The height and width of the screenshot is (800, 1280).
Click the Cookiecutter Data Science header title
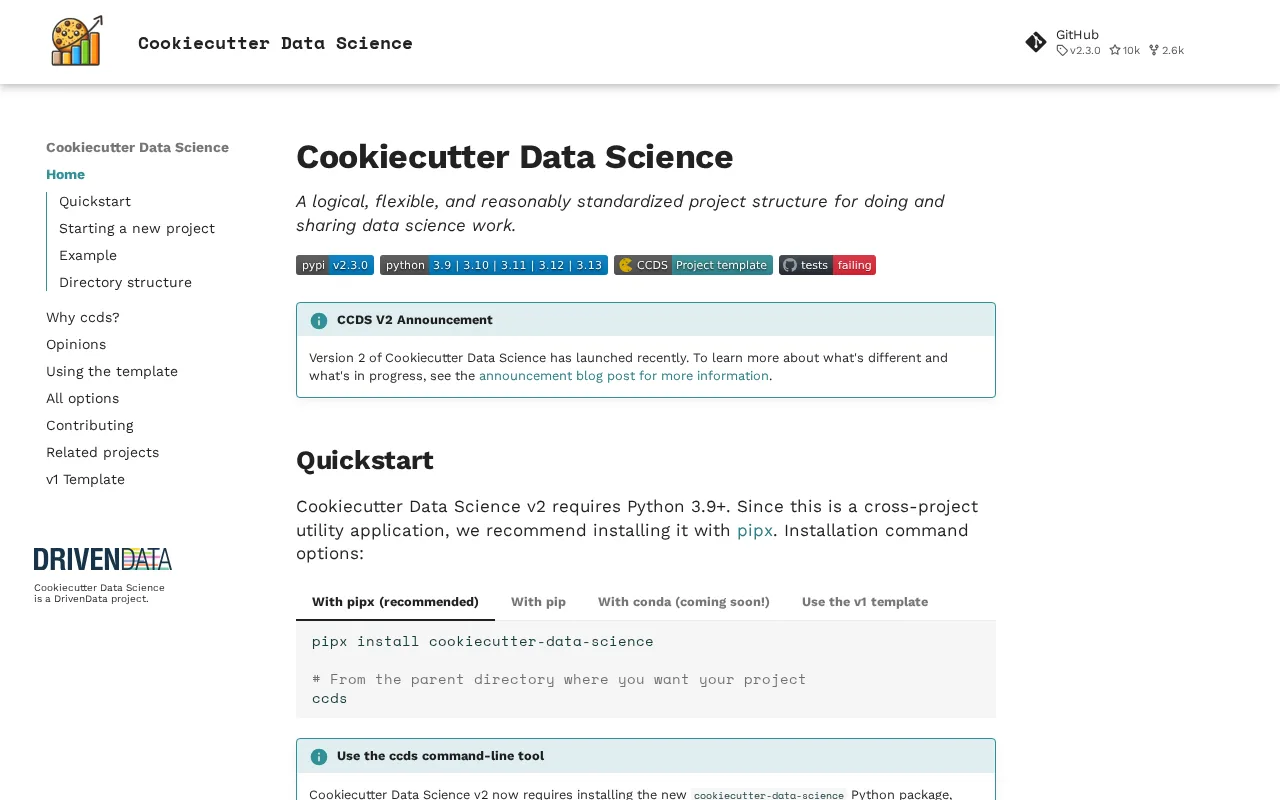click(x=275, y=42)
